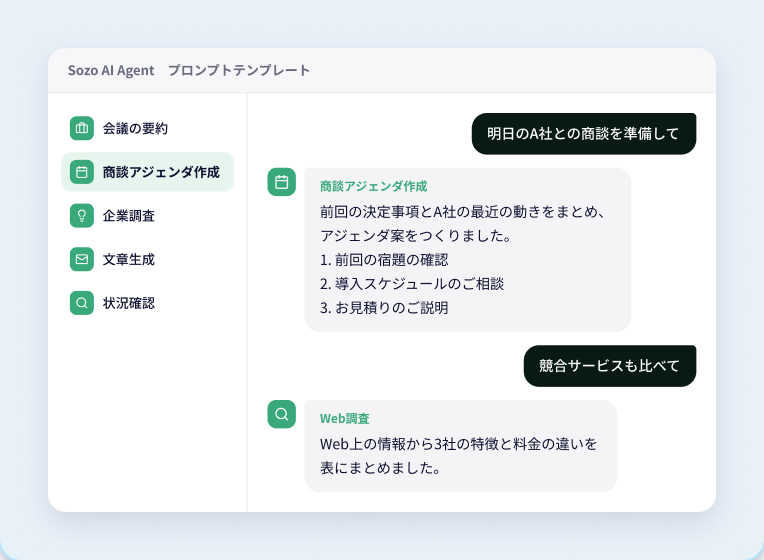This screenshot has width=764, height=560.
Task: Click agenda item 3. お見積りのご説明
Action: pyautogui.click(x=384, y=308)
